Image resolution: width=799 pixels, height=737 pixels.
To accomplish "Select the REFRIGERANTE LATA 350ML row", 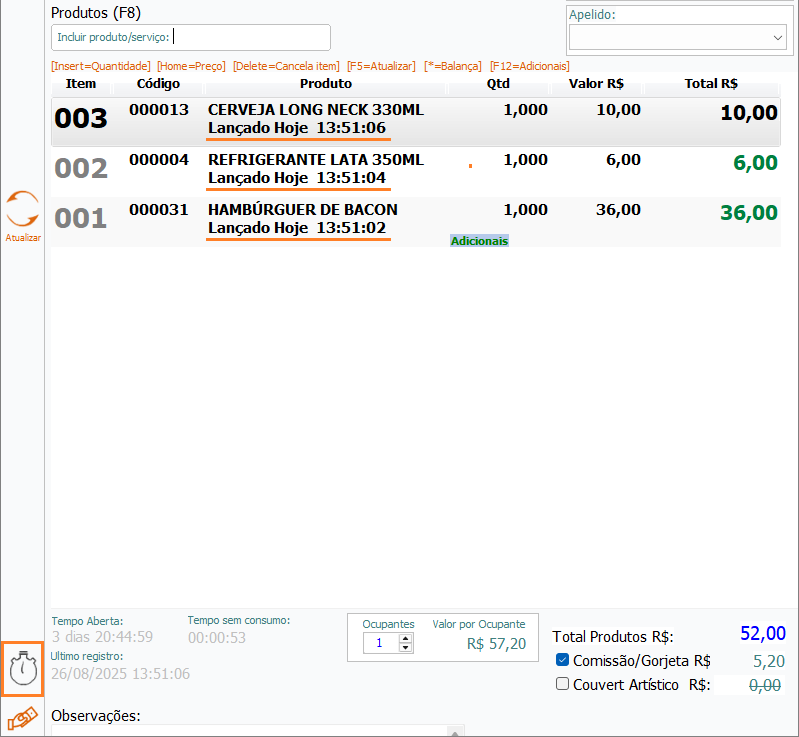I will pyautogui.click(x=315, y=169).
